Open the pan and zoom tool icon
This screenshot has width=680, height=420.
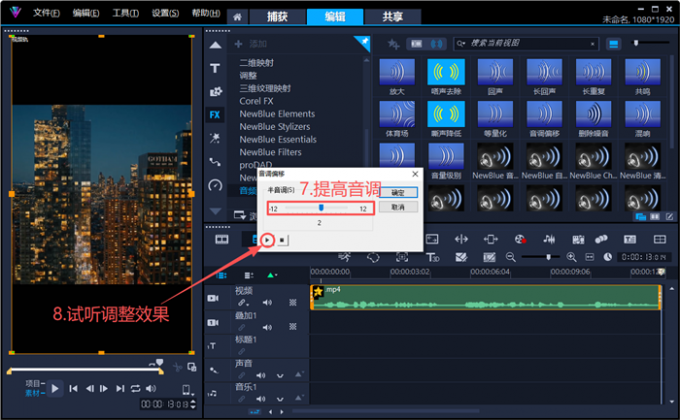(402, 257)
